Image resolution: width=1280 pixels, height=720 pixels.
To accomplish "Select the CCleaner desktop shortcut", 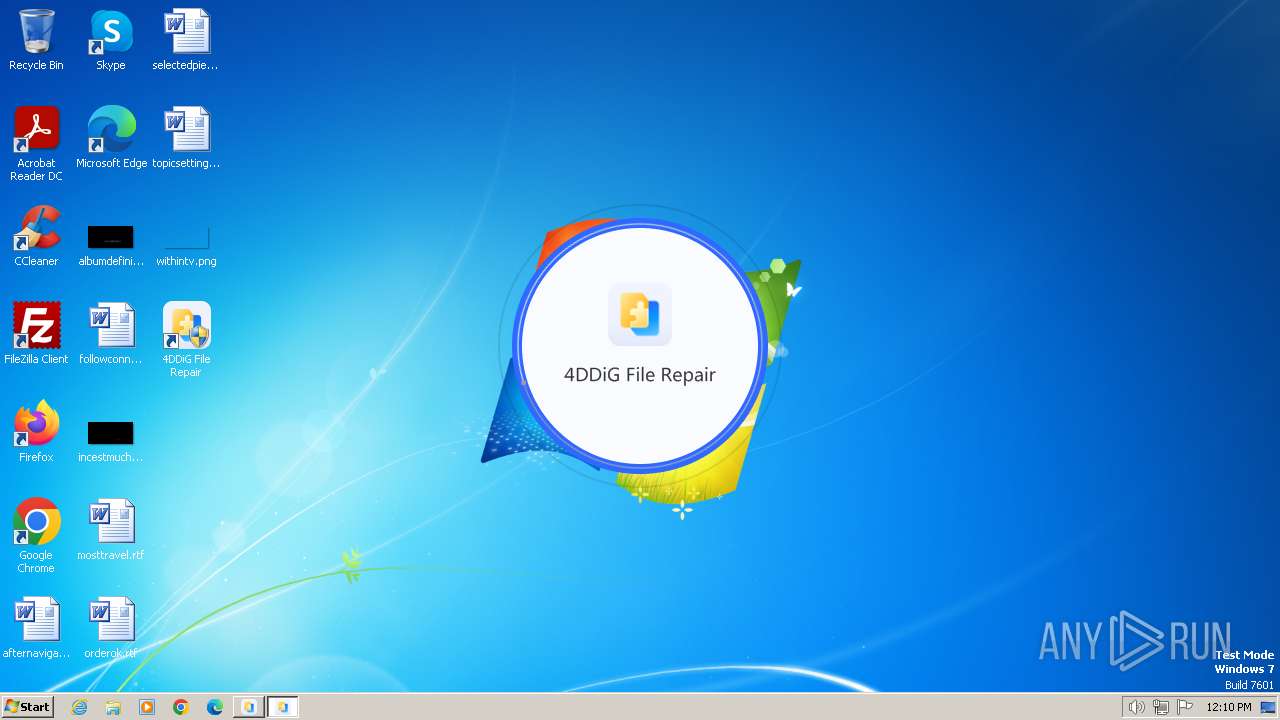I will [x=36, y=236].
